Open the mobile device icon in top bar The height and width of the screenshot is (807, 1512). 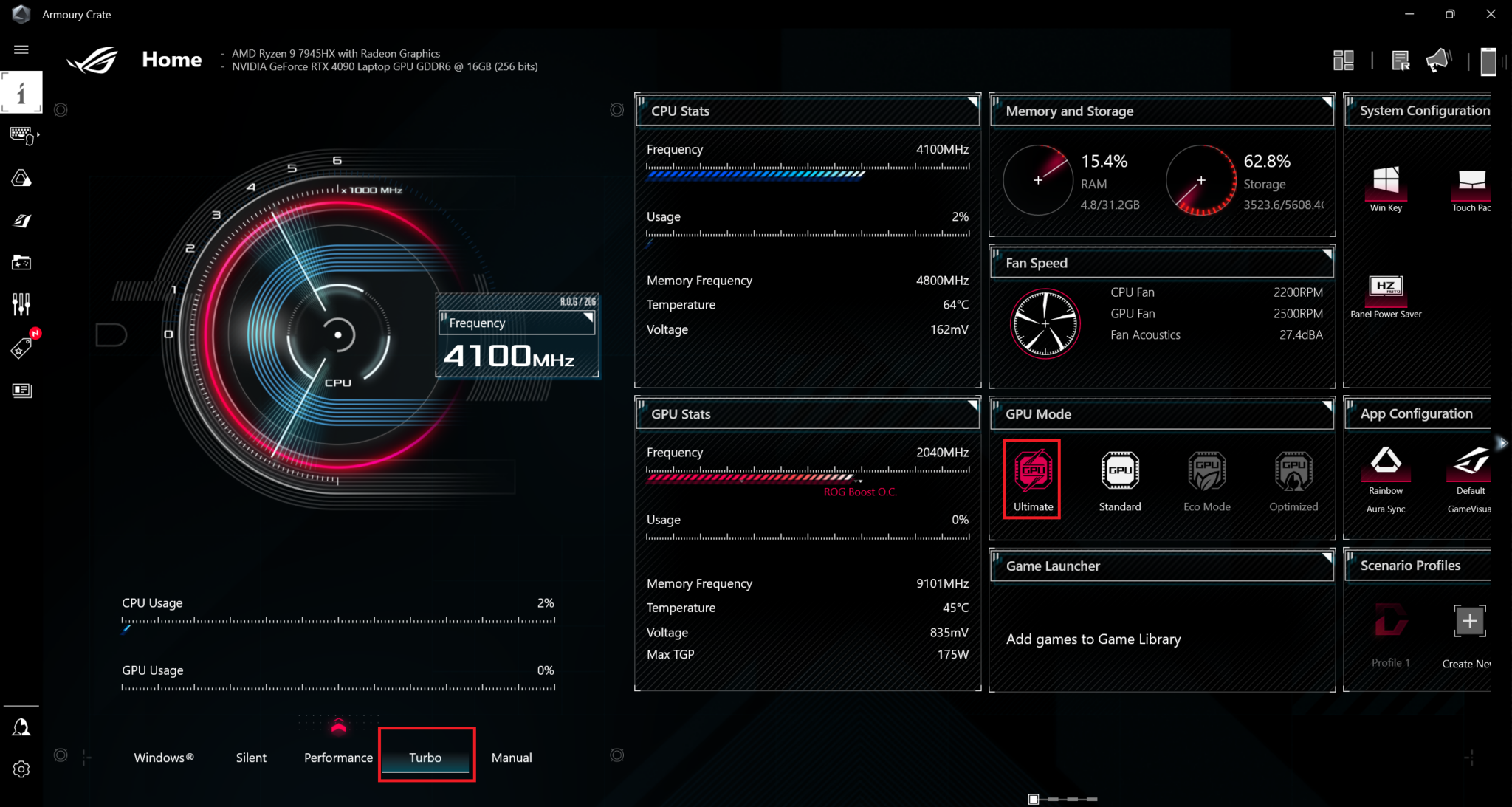click(x=1488, y=61)
